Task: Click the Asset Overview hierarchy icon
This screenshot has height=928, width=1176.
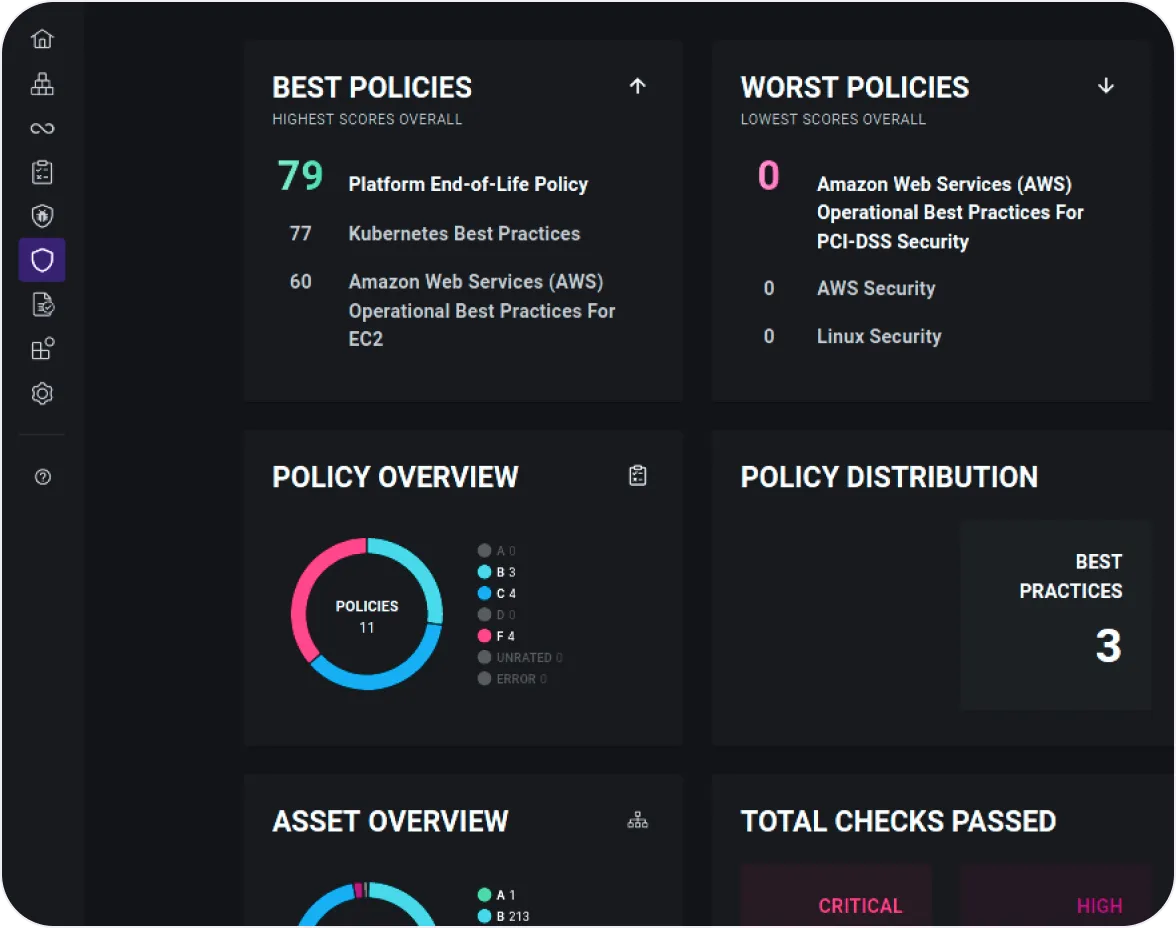Action: [638, 820]
